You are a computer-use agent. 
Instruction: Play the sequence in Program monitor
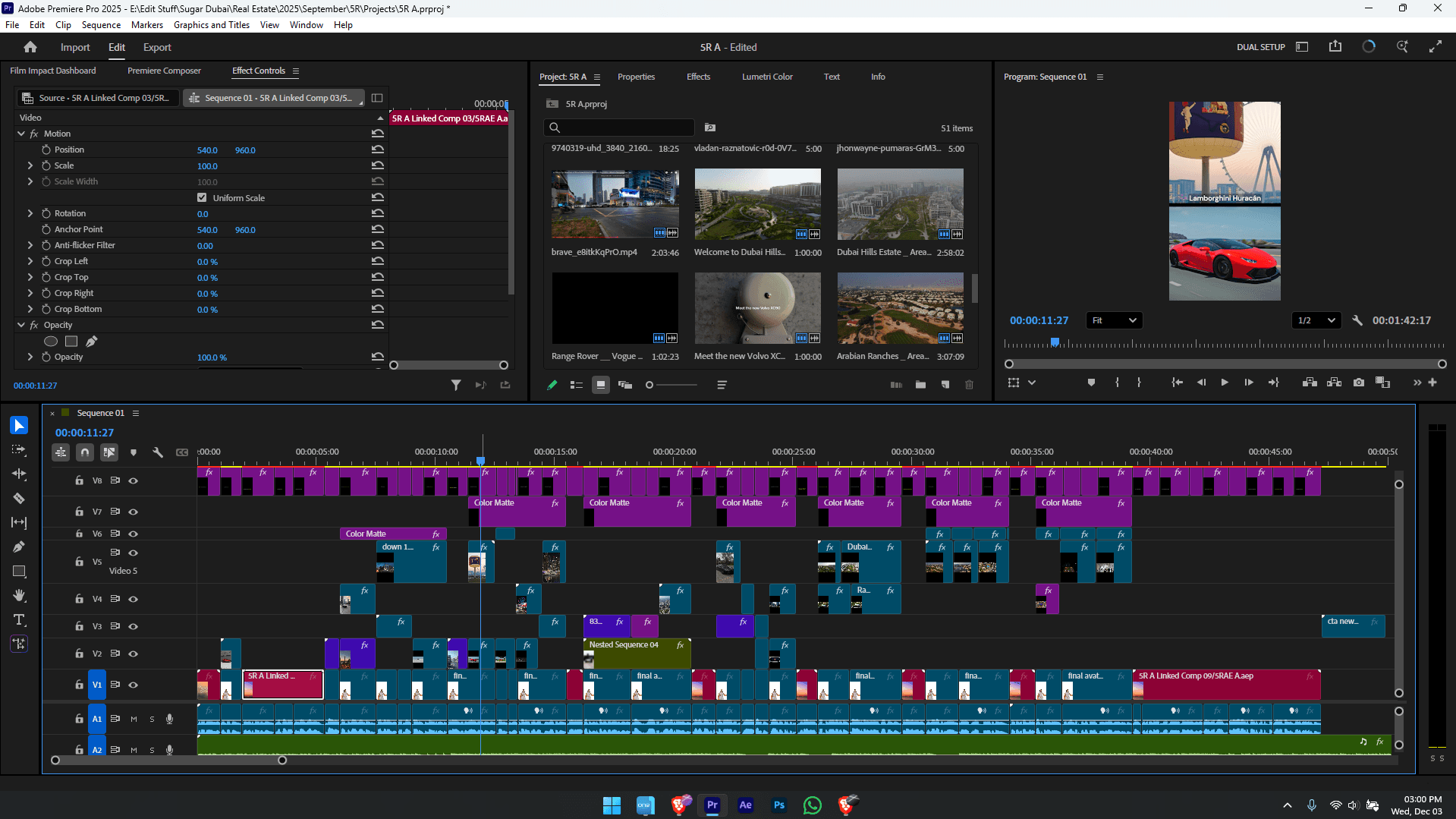[1224, 383]
